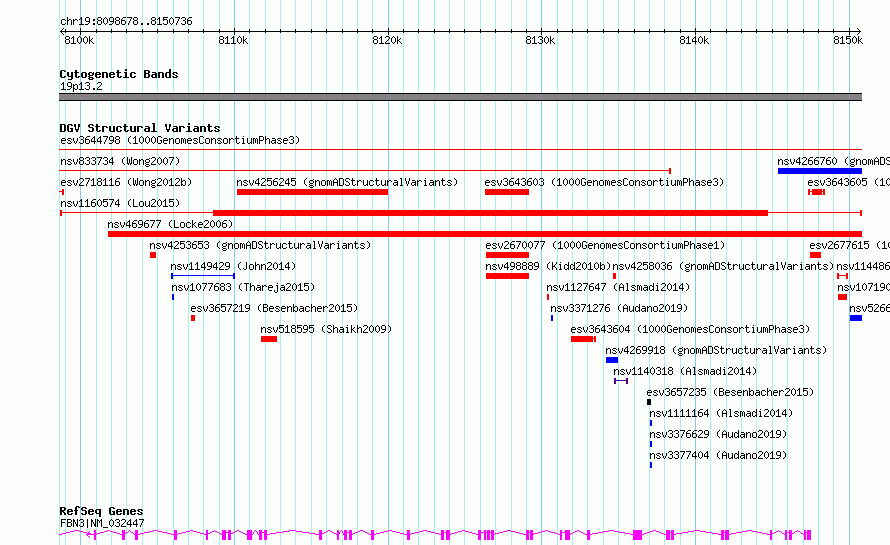This screenshot has height=545, width=890.
Task: Click the FBN3|NM_032447 gene label
Action: coord(102,523)
